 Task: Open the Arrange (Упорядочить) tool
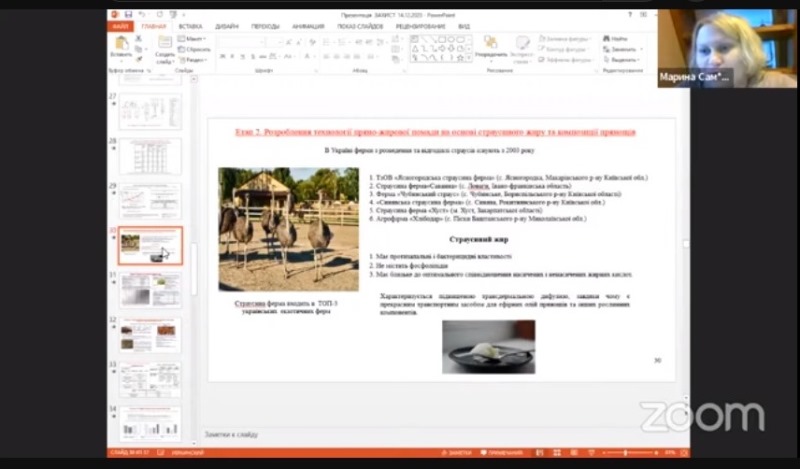click(491, 46)
